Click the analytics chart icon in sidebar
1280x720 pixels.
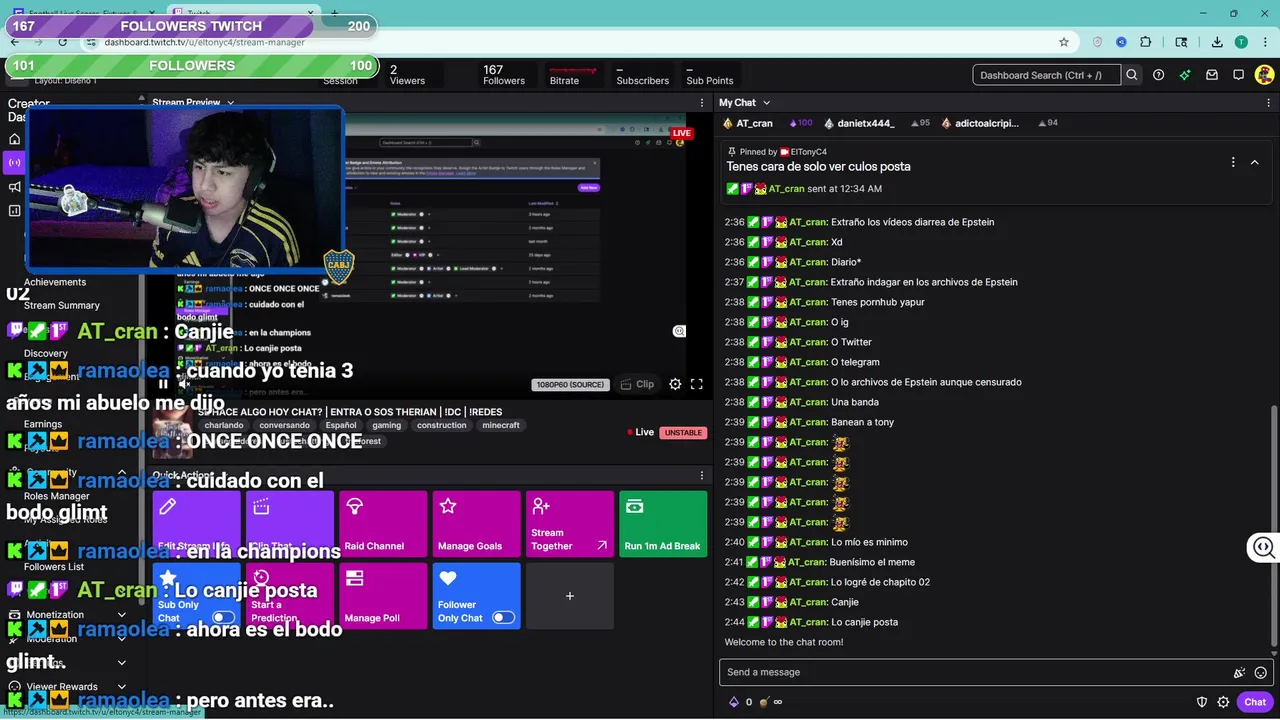click(14, 211)
